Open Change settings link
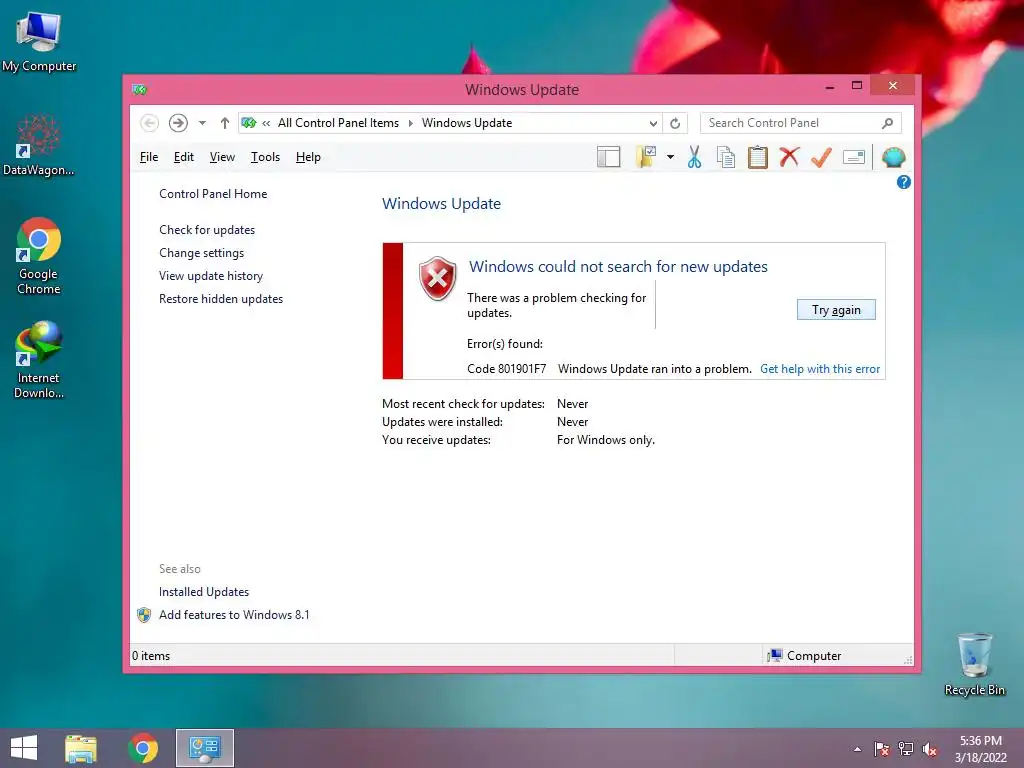 tap(201, 253)
